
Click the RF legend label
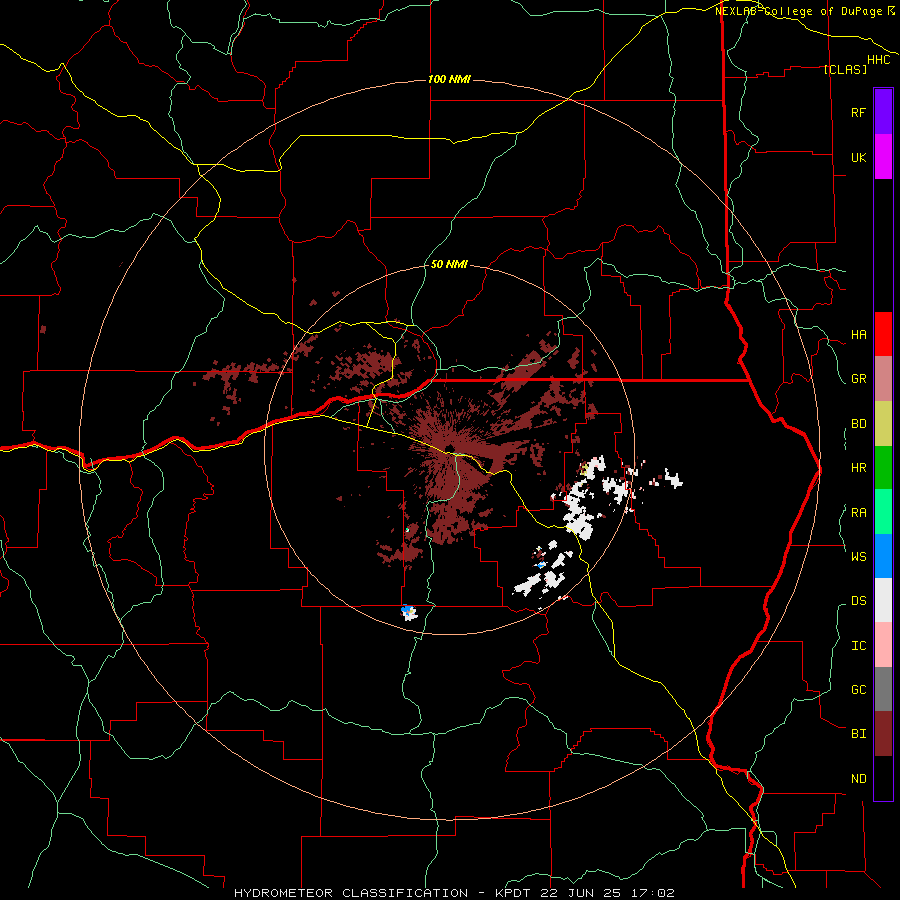point(858,112)
